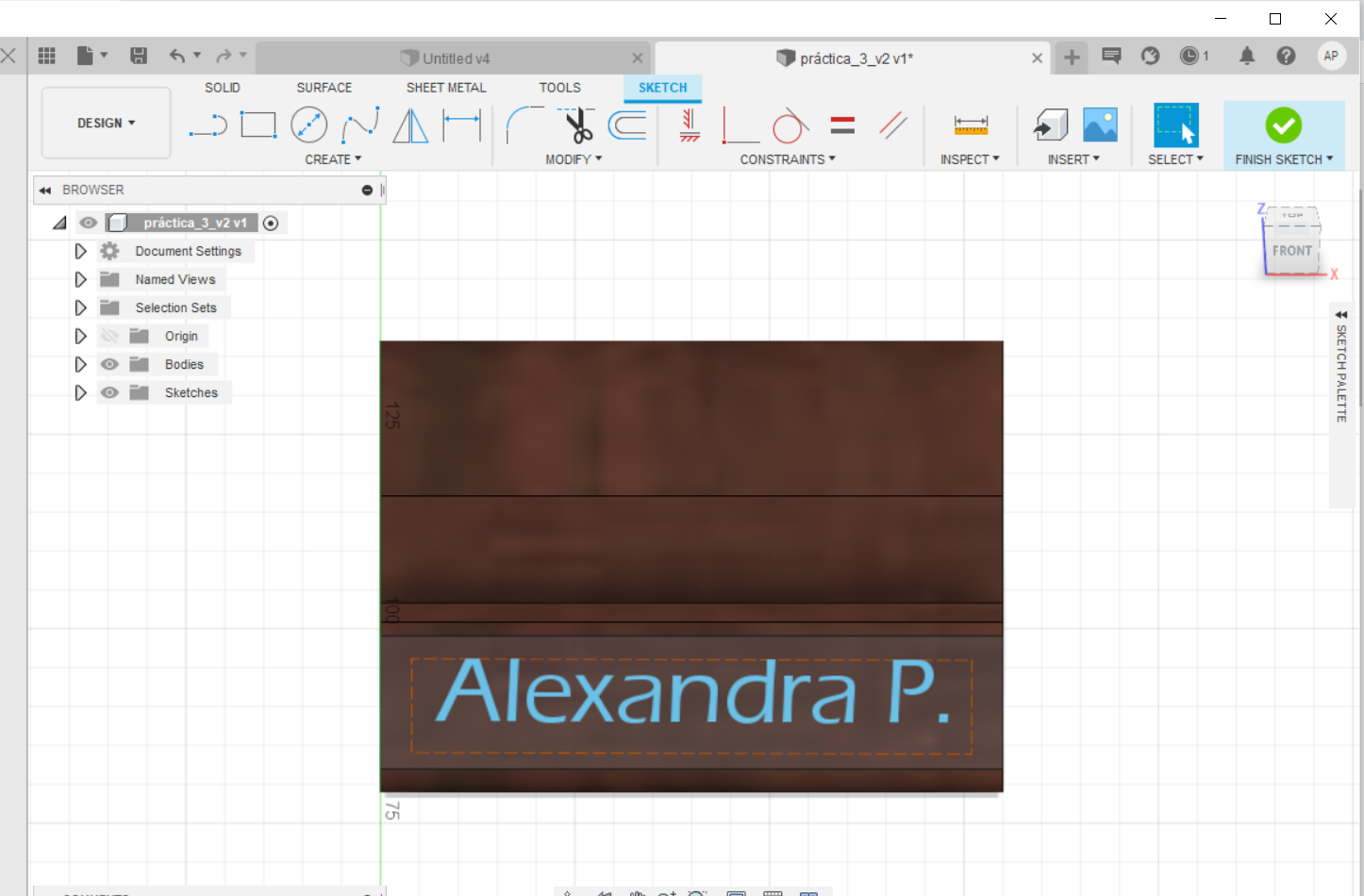Open the Constraints dropdown menu

[x=788, y=159]
